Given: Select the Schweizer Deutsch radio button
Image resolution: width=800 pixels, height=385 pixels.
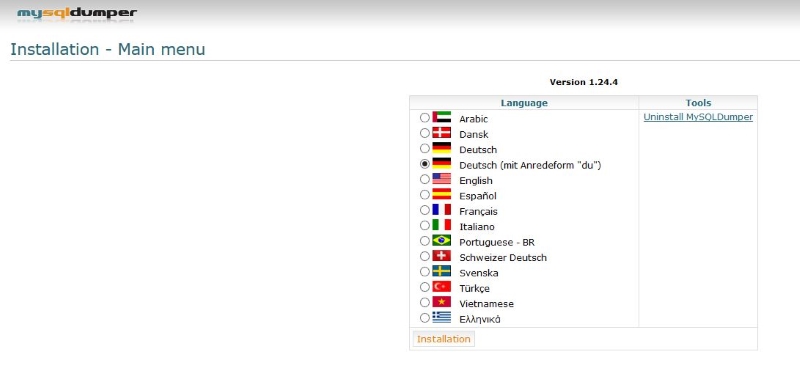Looking at the screenshot, I should [424, 256].
